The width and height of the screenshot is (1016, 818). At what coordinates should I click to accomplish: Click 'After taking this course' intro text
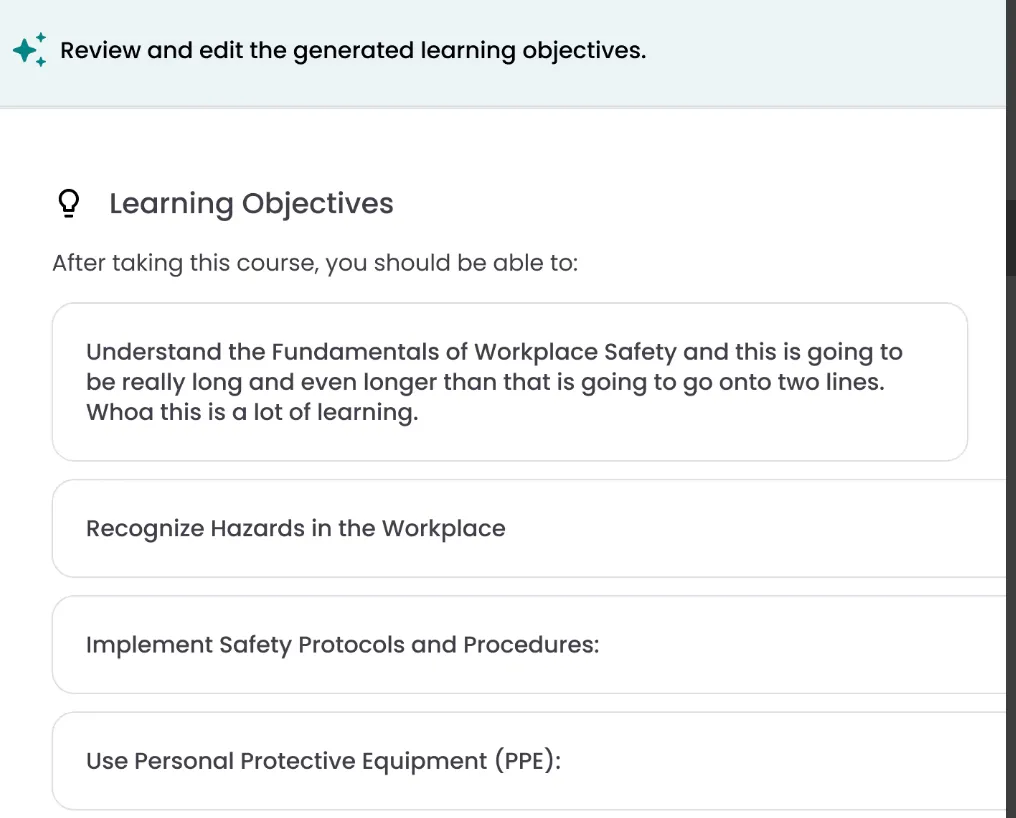coord(315,263)
